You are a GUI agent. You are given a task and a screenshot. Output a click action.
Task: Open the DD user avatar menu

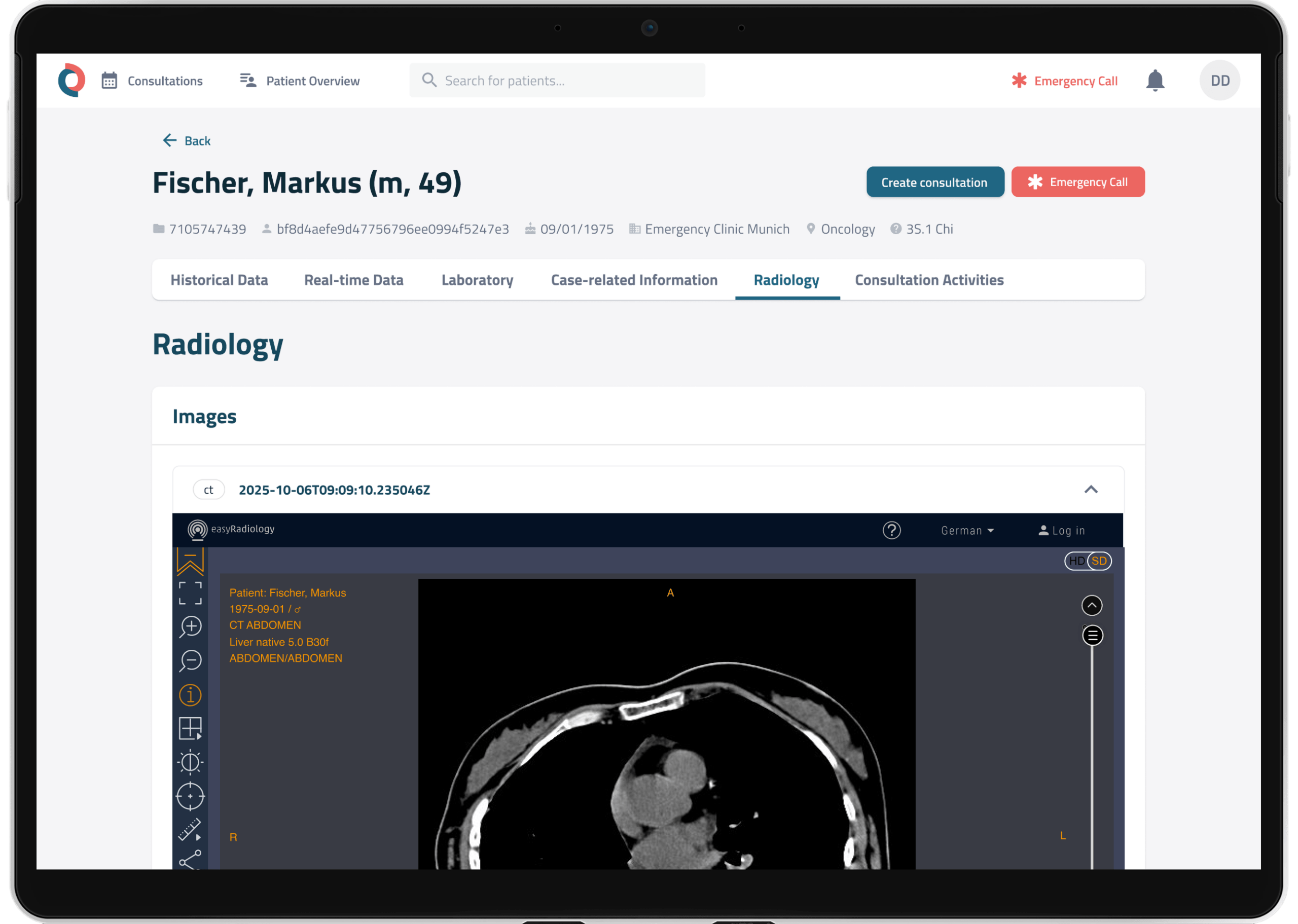coord(1219,80)
